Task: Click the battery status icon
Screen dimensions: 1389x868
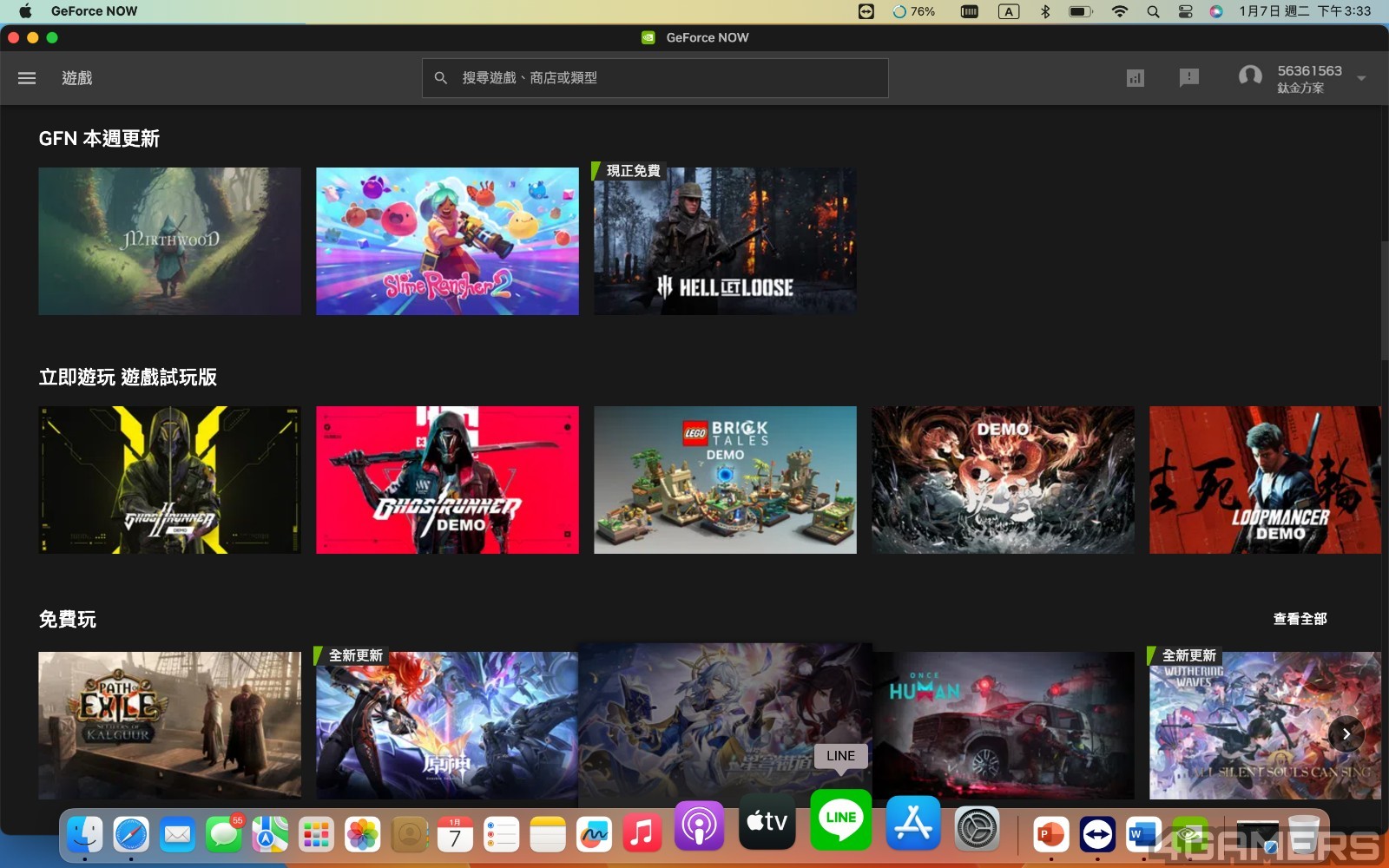Action: pyautogui.click(x=1080, y=11)
